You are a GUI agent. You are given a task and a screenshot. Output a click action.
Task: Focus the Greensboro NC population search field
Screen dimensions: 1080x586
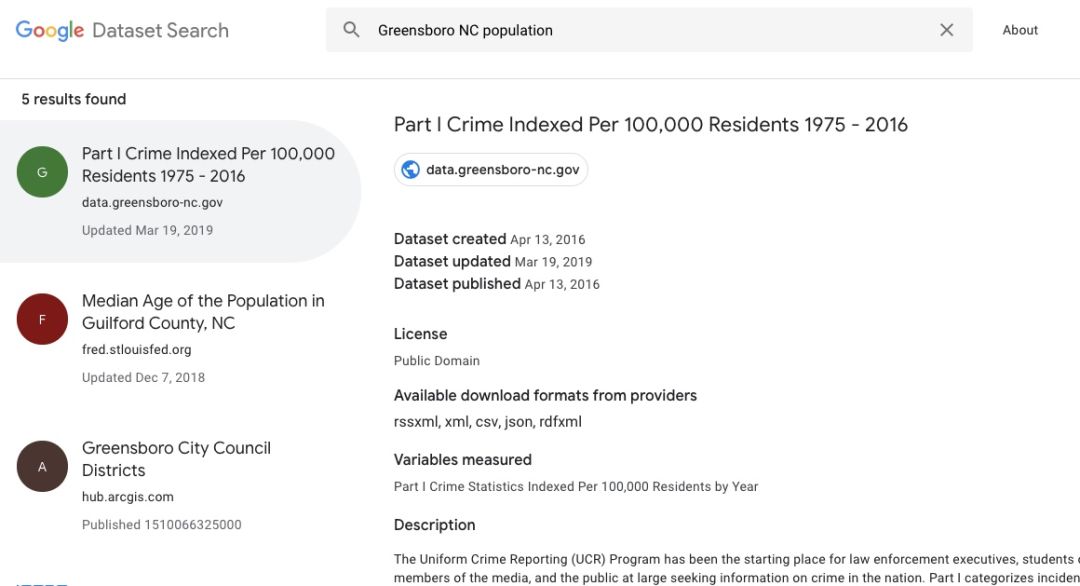click(x=640, y=30)
